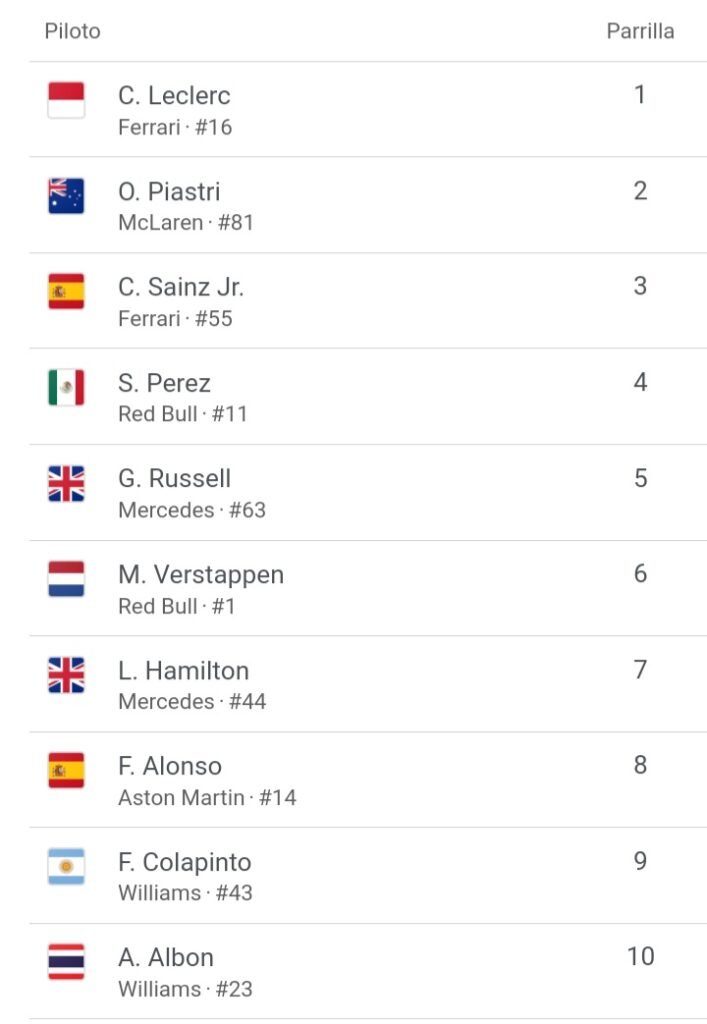Image resolution: width=707 pixels, height=1024 pixels.
Task: Click the UK flag beside Hamilton
Action: (66, 675)
